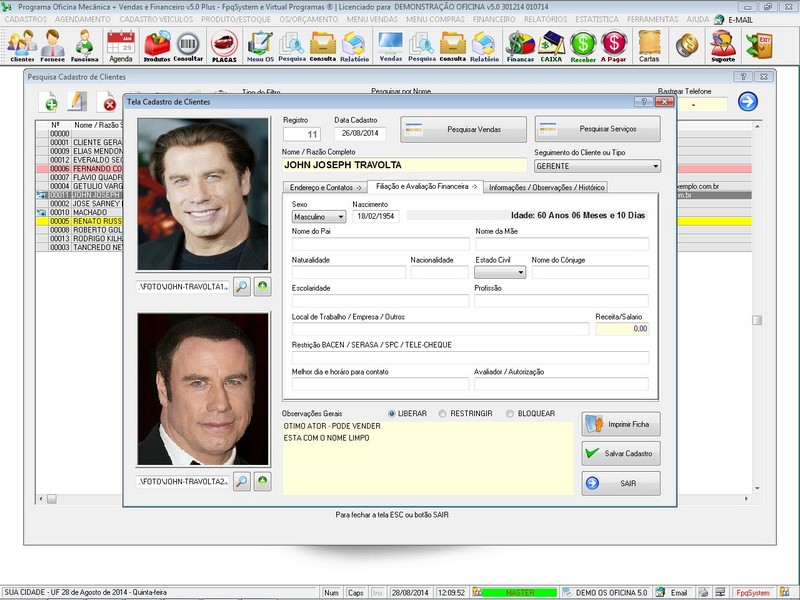Click magnifier icon beside first photo path
This screenshot has height=600, width=800.
[242, 288]
